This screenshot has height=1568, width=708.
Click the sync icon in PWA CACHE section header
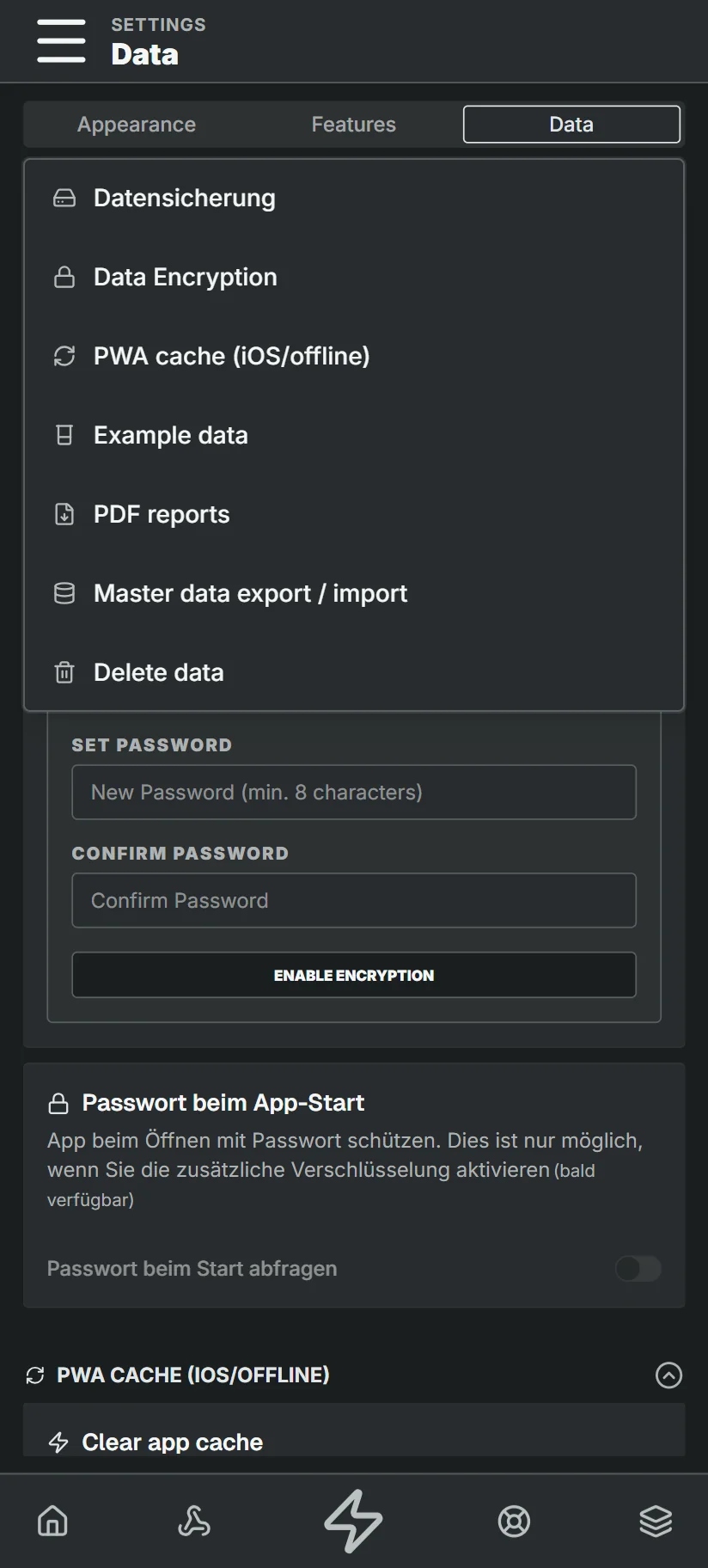tap(35, 1375)
